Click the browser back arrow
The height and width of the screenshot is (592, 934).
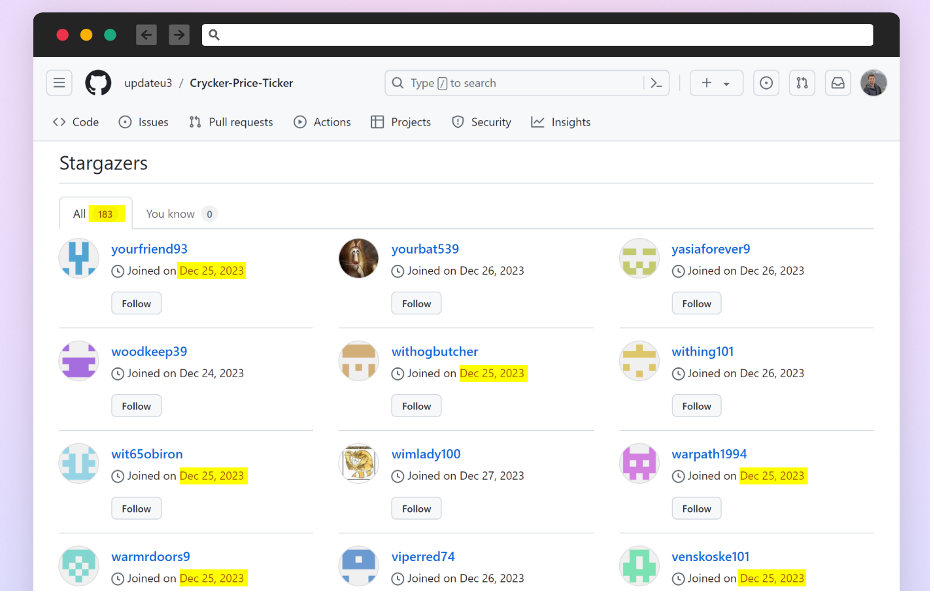click(146, 35)
